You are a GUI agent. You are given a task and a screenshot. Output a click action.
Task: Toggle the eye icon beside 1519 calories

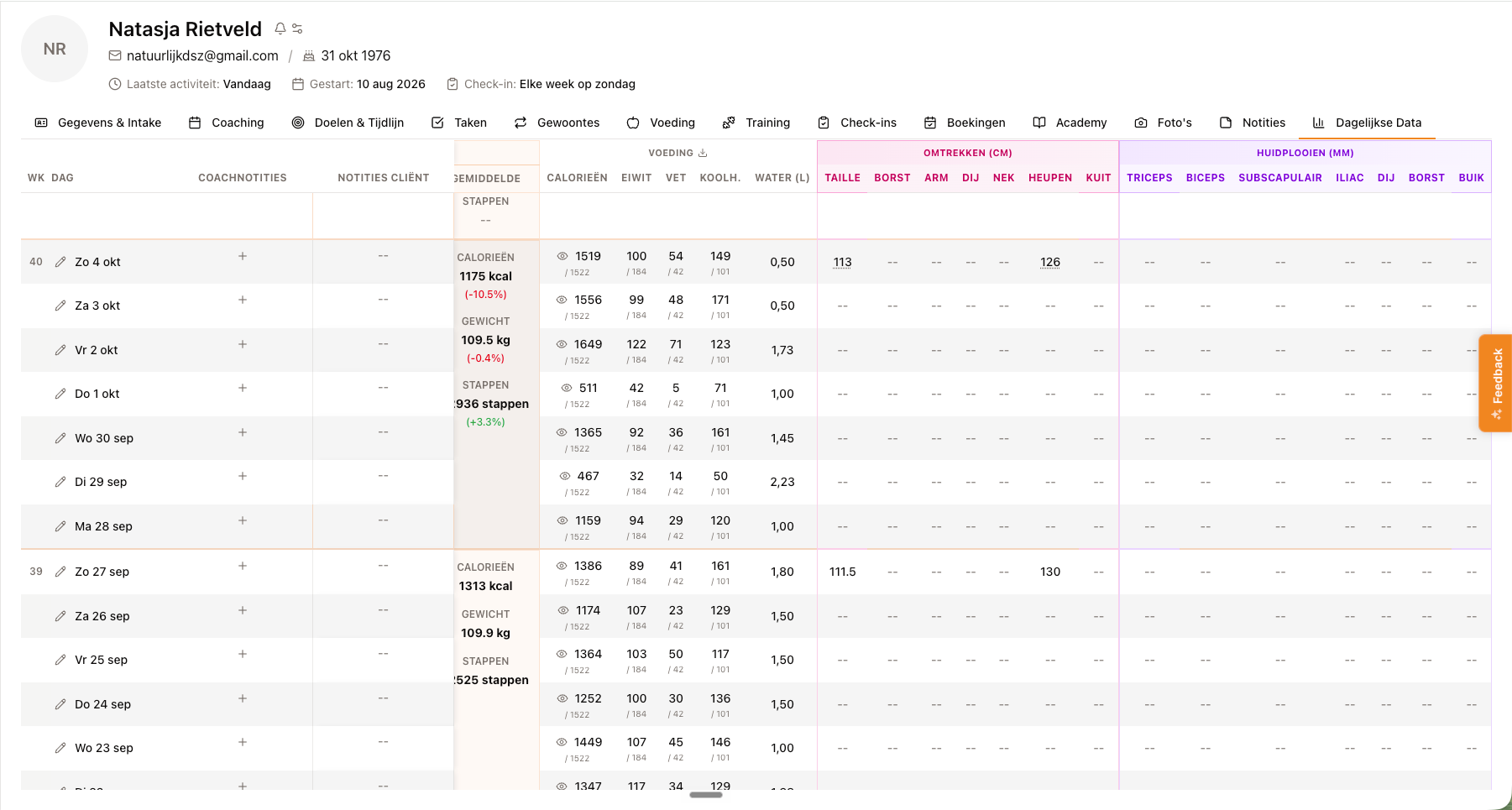point(562,256)
